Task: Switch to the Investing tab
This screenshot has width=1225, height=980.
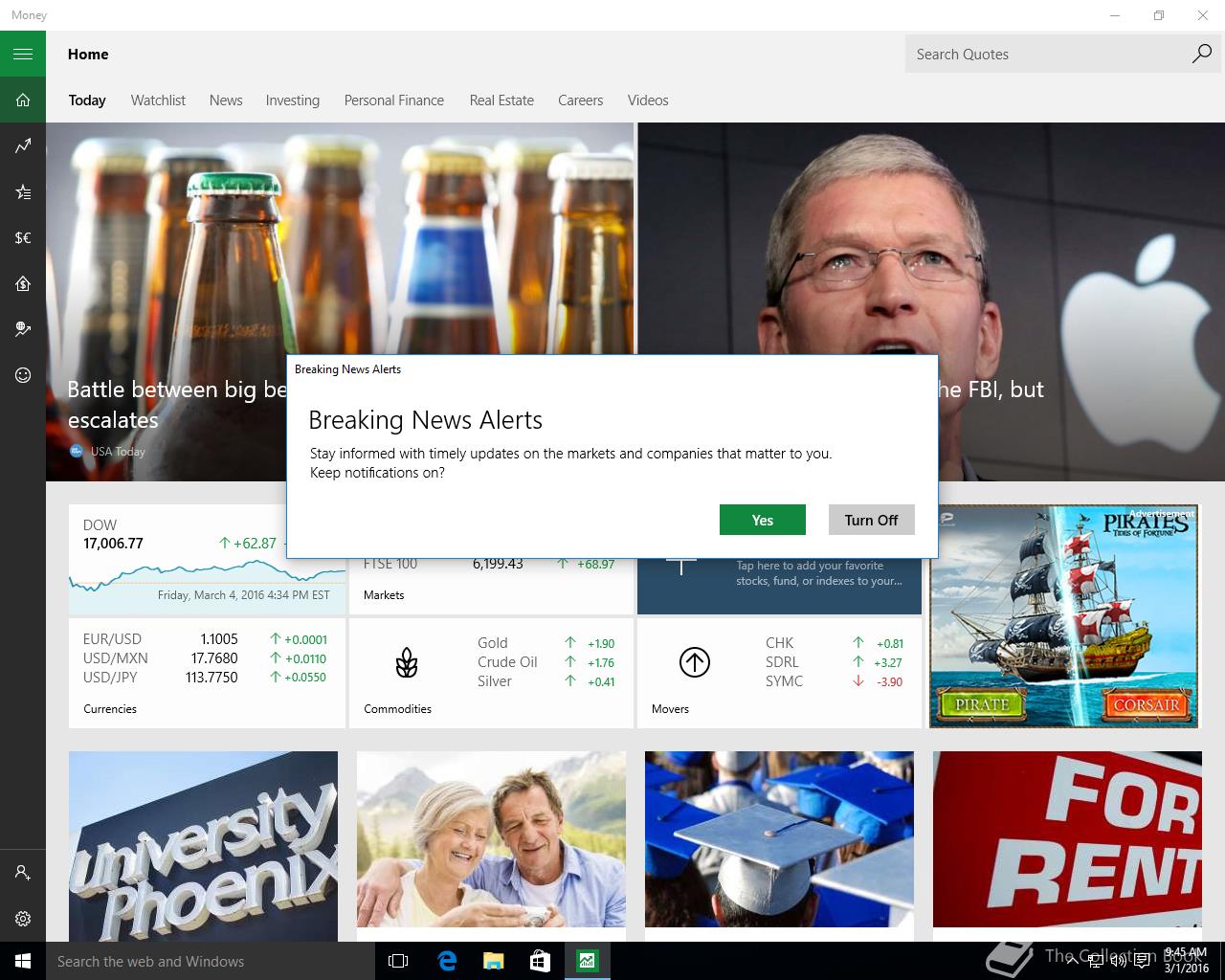Action: point(293,100)
